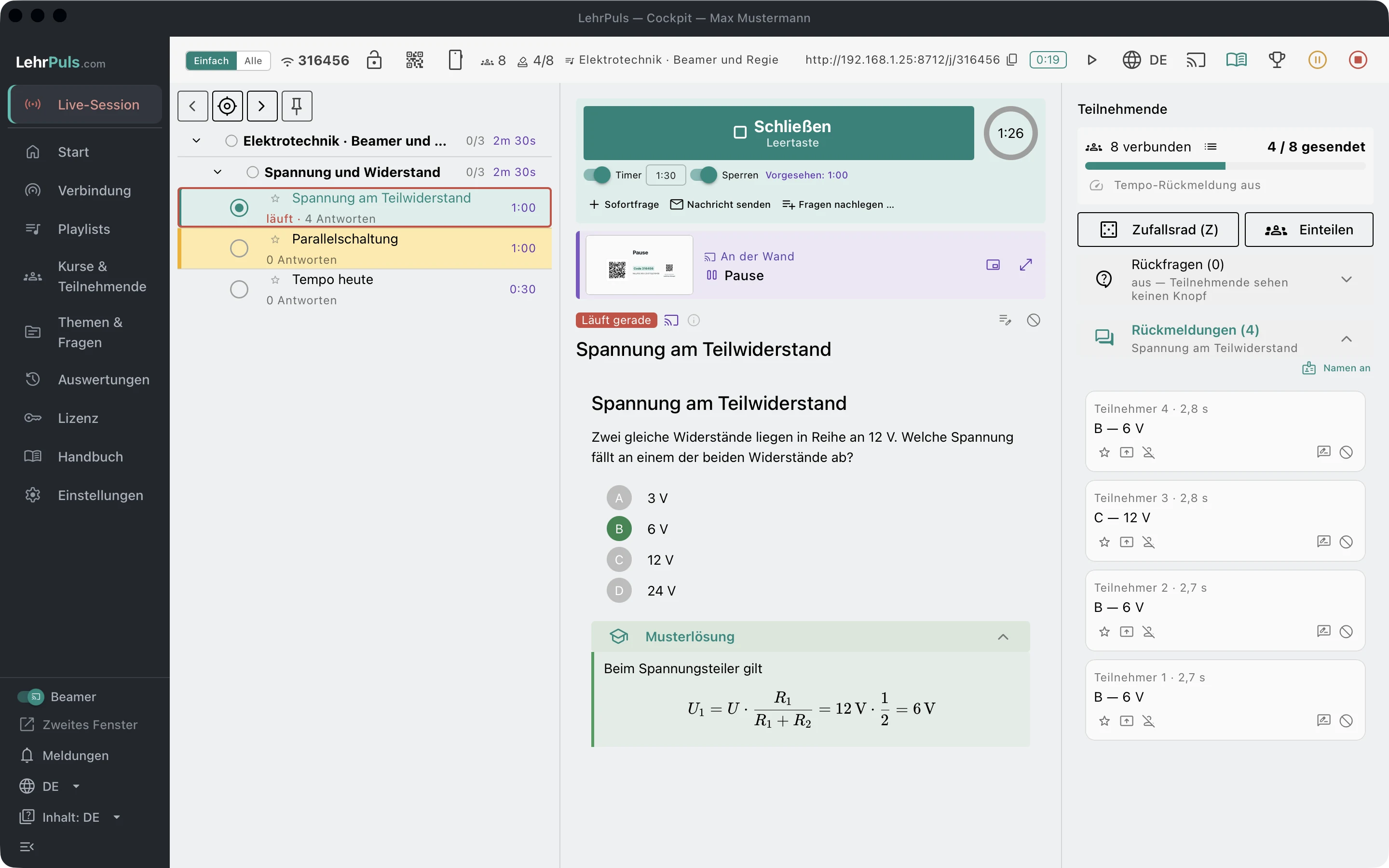Edit the timer duration field 1:30
Screen dimensions: 1389x868
[x=666, y=175]
